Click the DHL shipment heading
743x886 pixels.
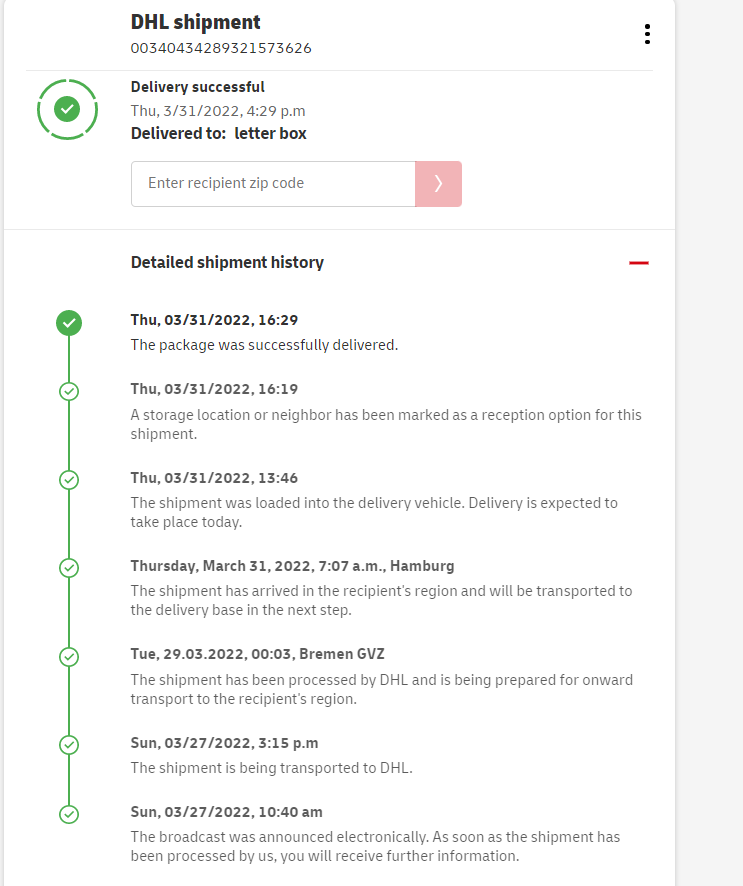tap(195, 22)
